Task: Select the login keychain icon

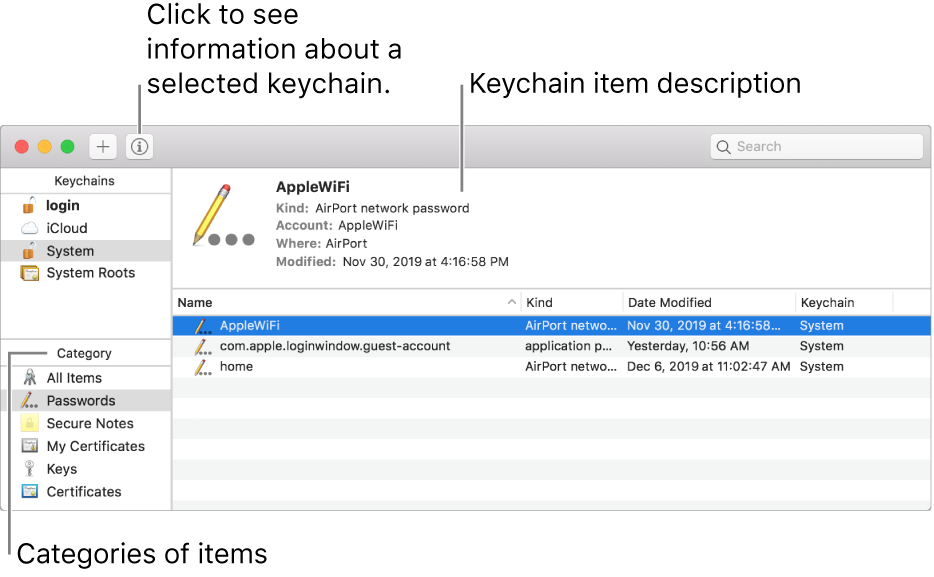Action: 27,205
